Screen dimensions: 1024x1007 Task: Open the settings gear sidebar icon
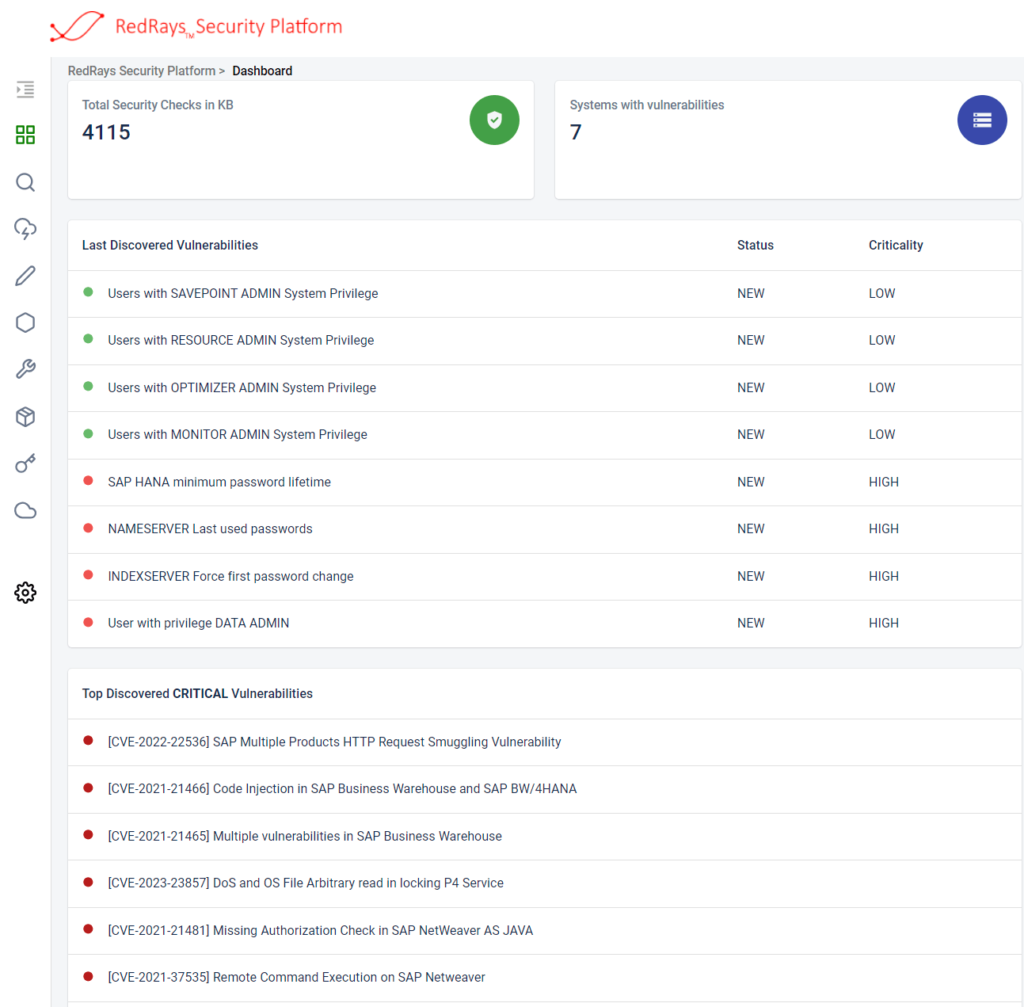point(25,593)
